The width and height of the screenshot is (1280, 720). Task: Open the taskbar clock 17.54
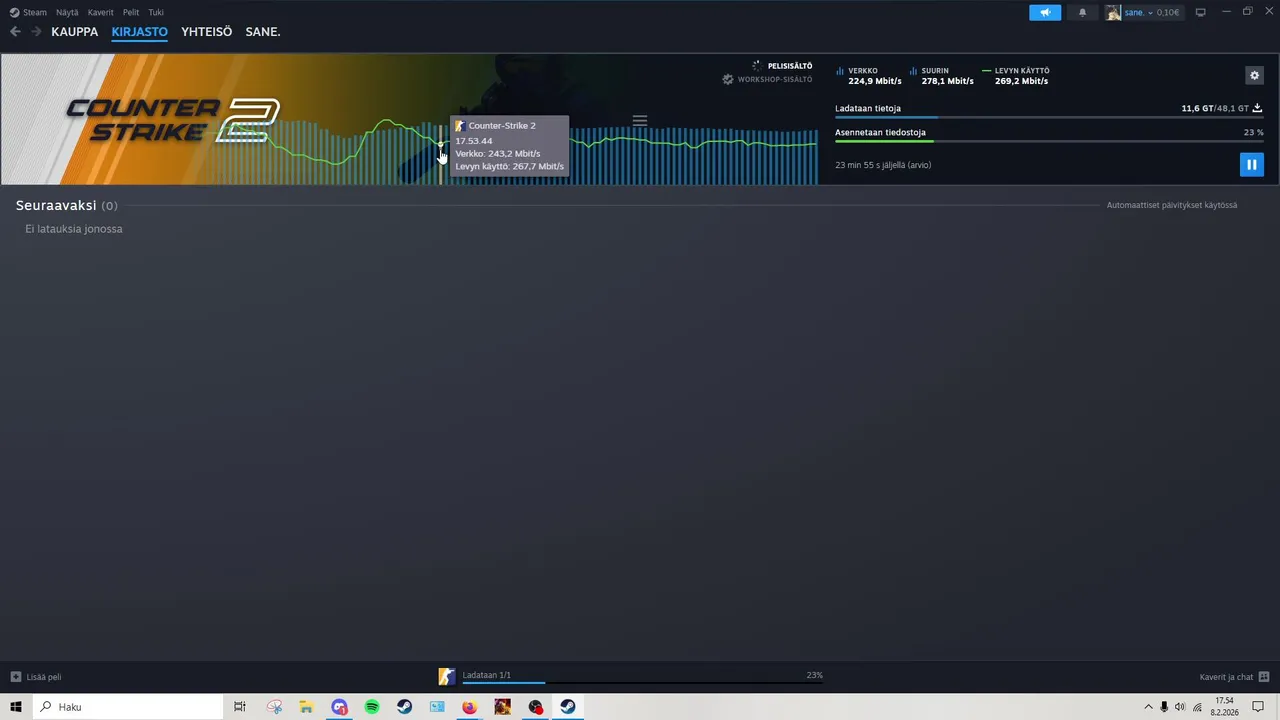tap(1225, 707)
